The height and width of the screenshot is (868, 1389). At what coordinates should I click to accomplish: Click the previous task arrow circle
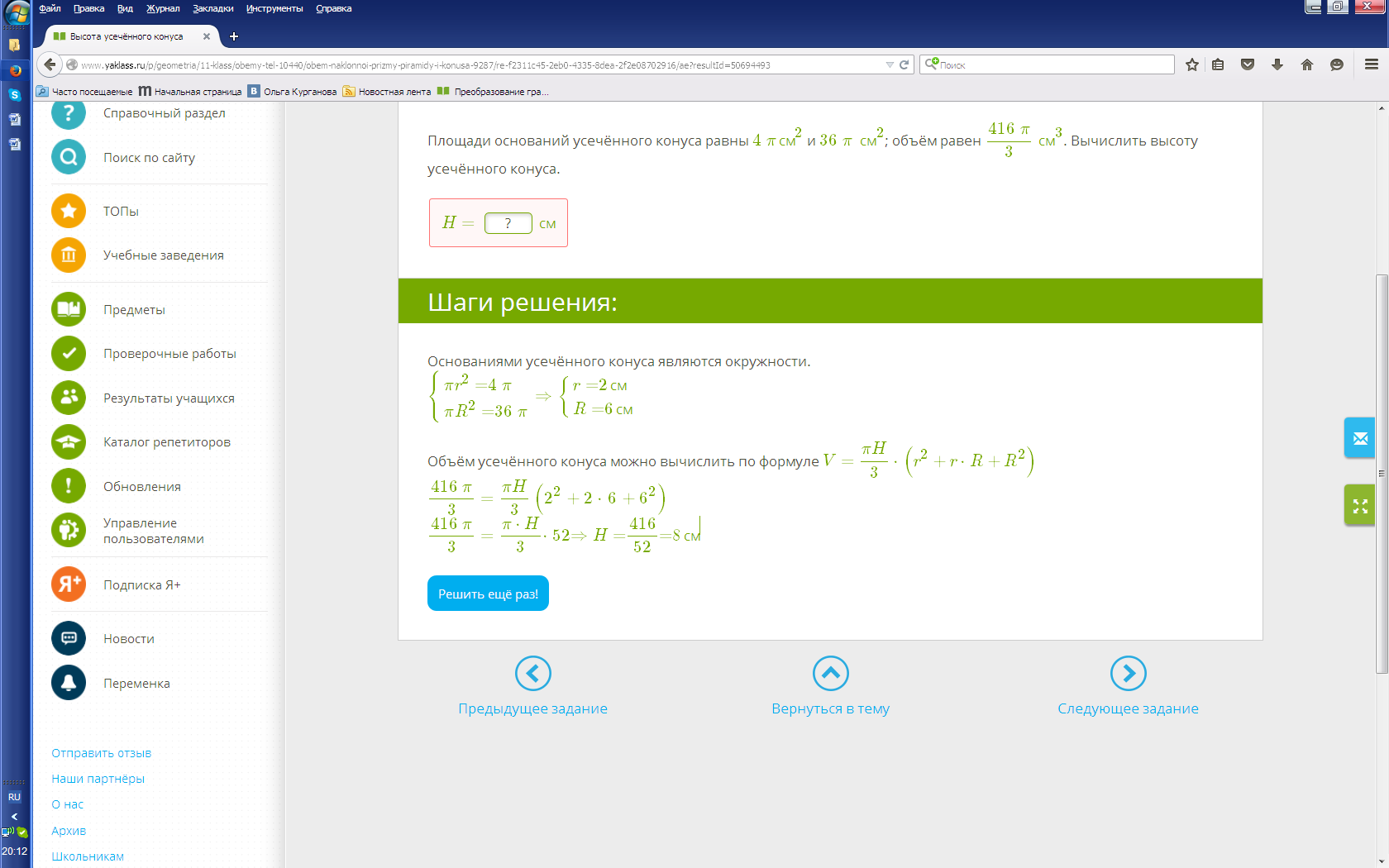pos(533,674)
